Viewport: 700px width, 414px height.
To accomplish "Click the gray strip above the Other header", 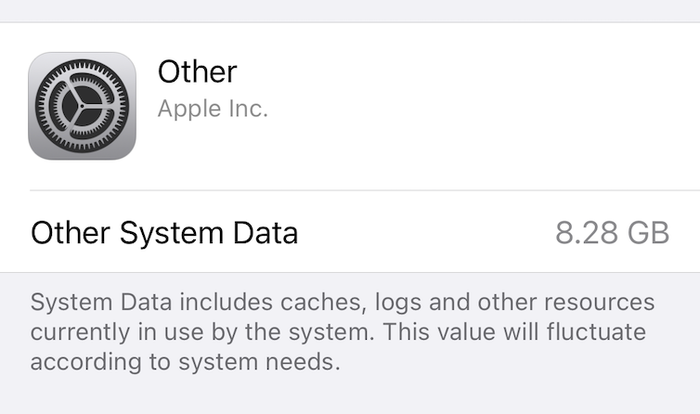I will (x=350, y=10).
